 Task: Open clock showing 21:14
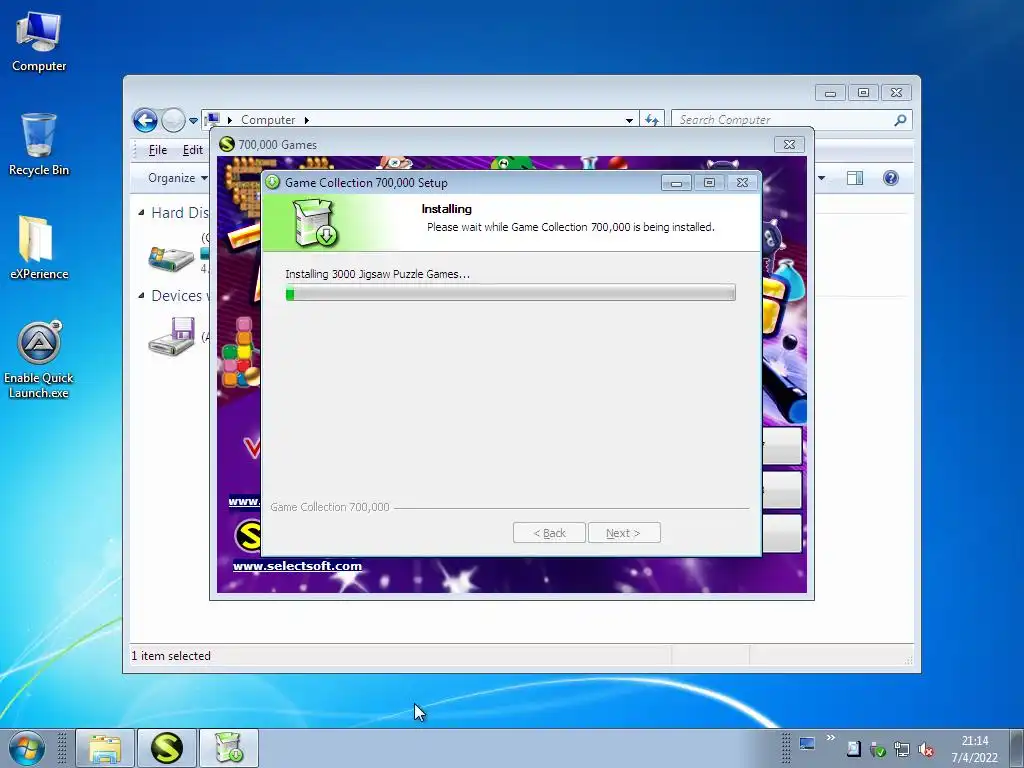pyautogui.click(x=974, y=749)
